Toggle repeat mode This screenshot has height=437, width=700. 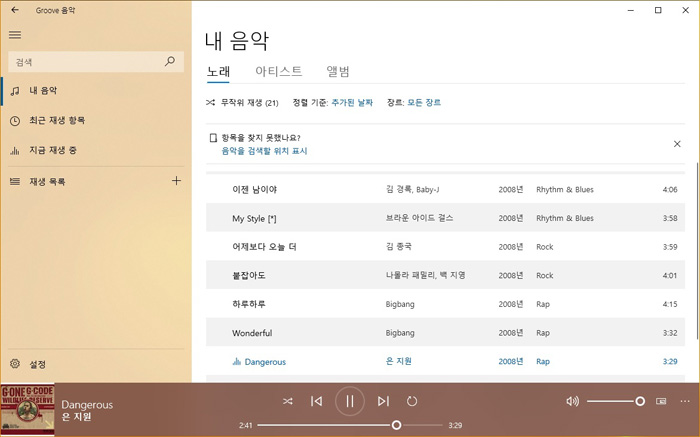click(412, 401)
